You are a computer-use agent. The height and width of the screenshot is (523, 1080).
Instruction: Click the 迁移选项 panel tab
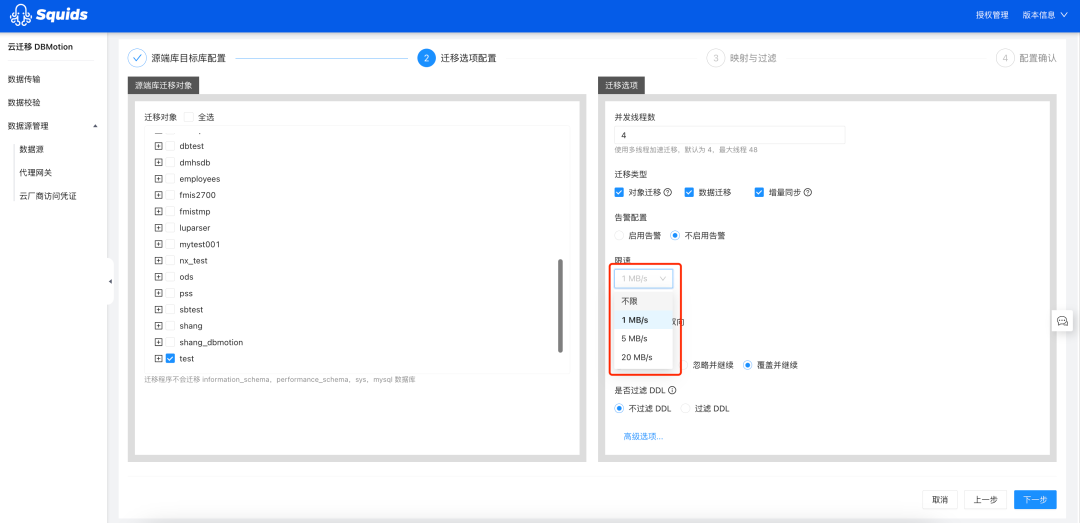coord(621,86)
